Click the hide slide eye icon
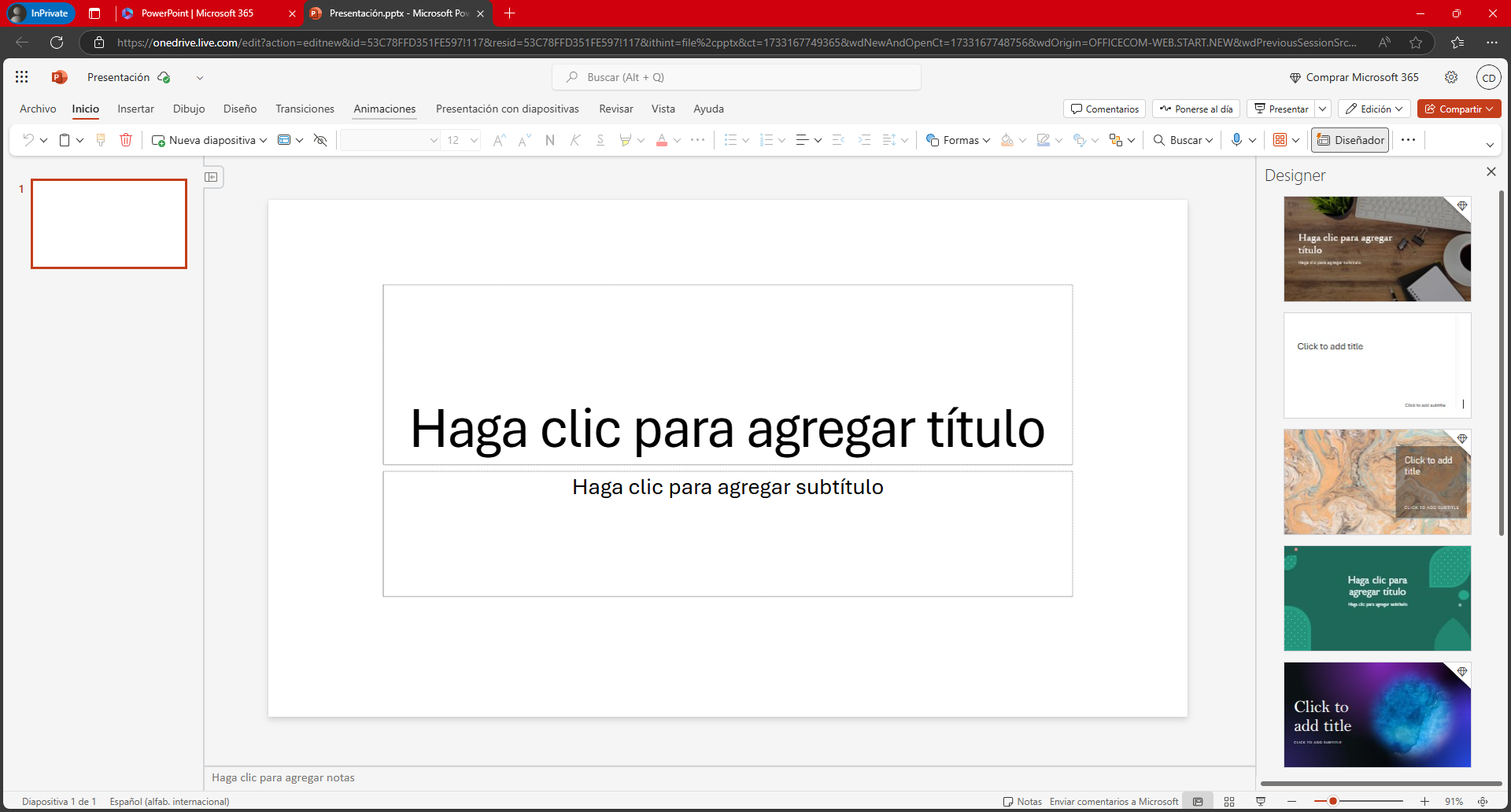The height and width of the screenshot is (812, 1511). coord(320,140)
